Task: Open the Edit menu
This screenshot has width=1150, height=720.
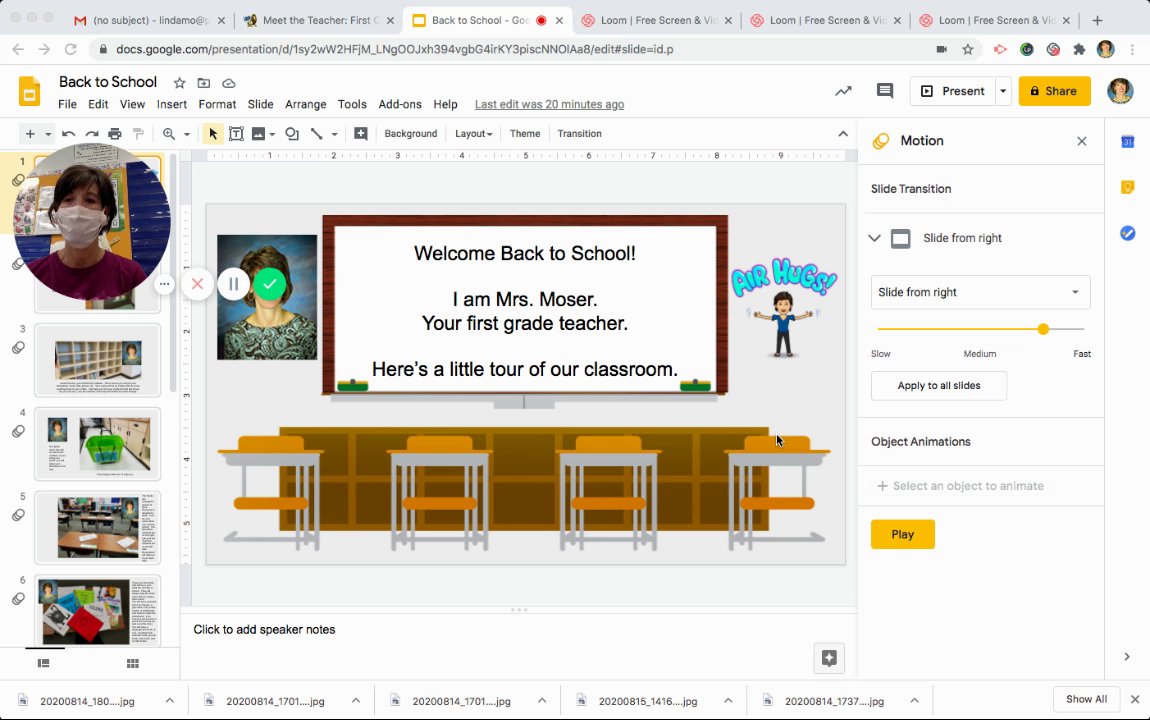Action: [x=98, y=104]
